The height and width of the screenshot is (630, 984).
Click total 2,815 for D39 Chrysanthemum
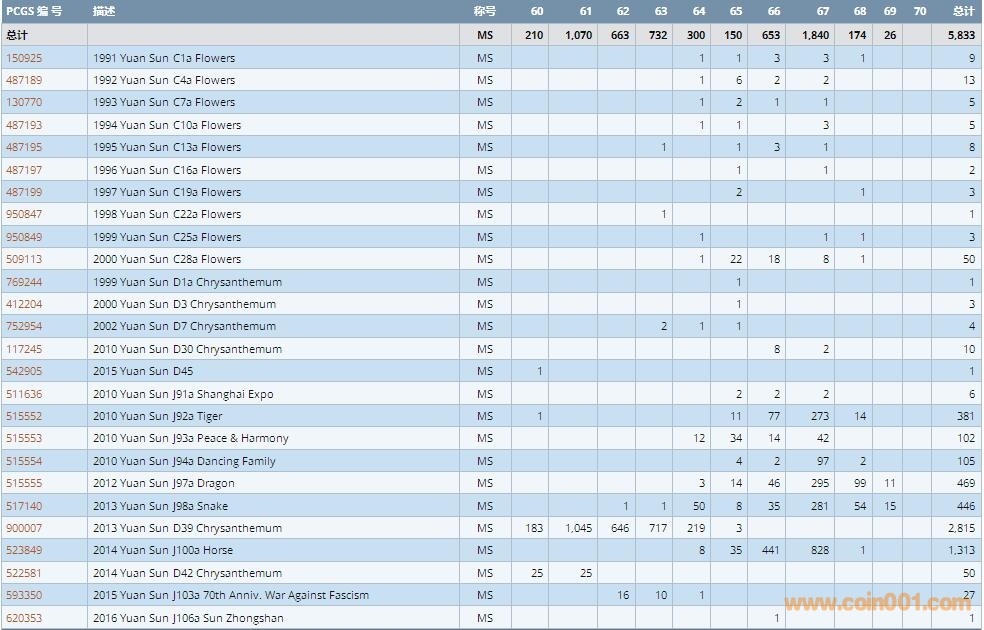[960, 528]
